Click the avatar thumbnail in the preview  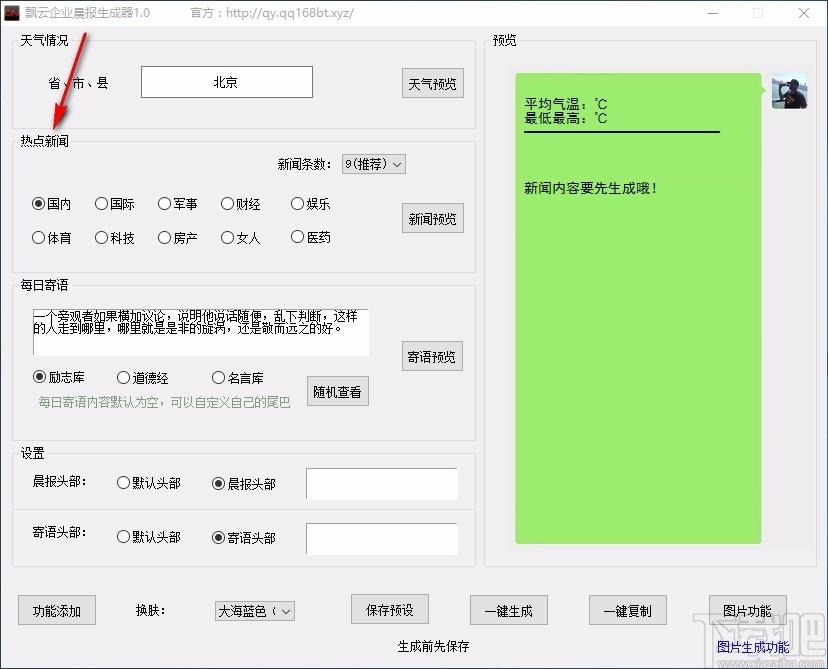pos(789,92)
